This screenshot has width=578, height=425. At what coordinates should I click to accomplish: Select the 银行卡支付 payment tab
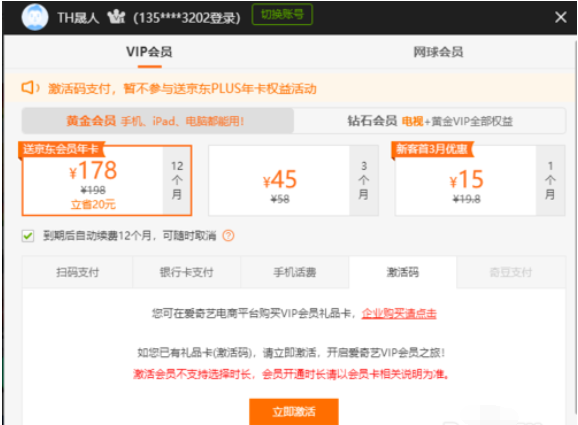[187, 272]
